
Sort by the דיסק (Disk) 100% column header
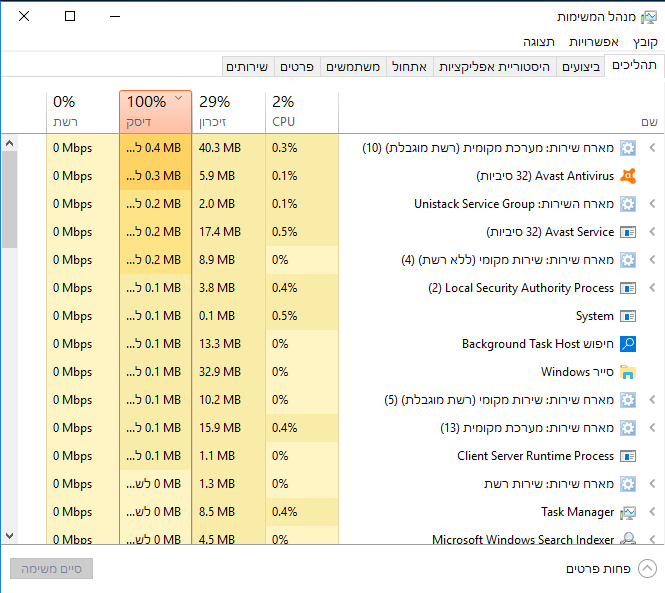156,112
